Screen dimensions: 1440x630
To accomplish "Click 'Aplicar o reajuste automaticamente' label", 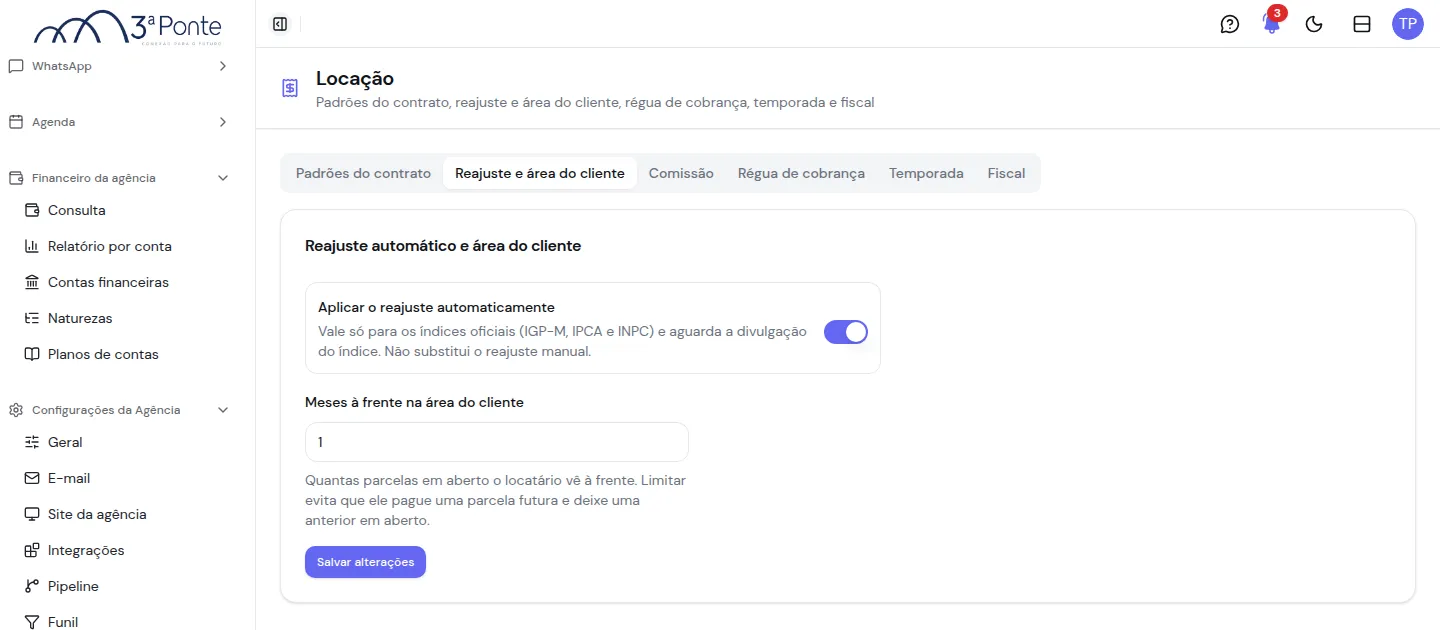I will pyautogui.click(x=436, y=307).
